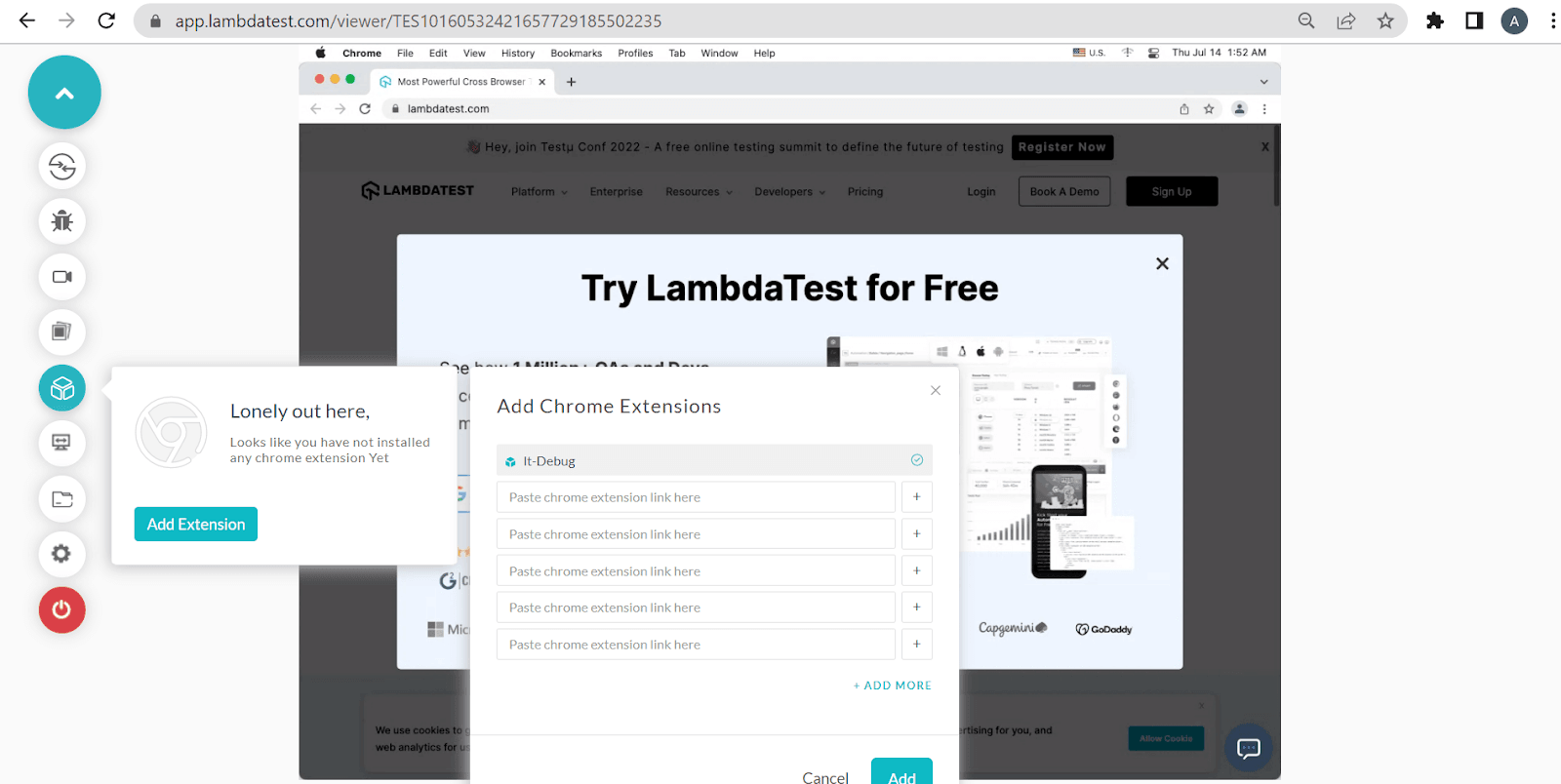Click the fifth extension link input field

pyautogui.click(x=696, y=645)
